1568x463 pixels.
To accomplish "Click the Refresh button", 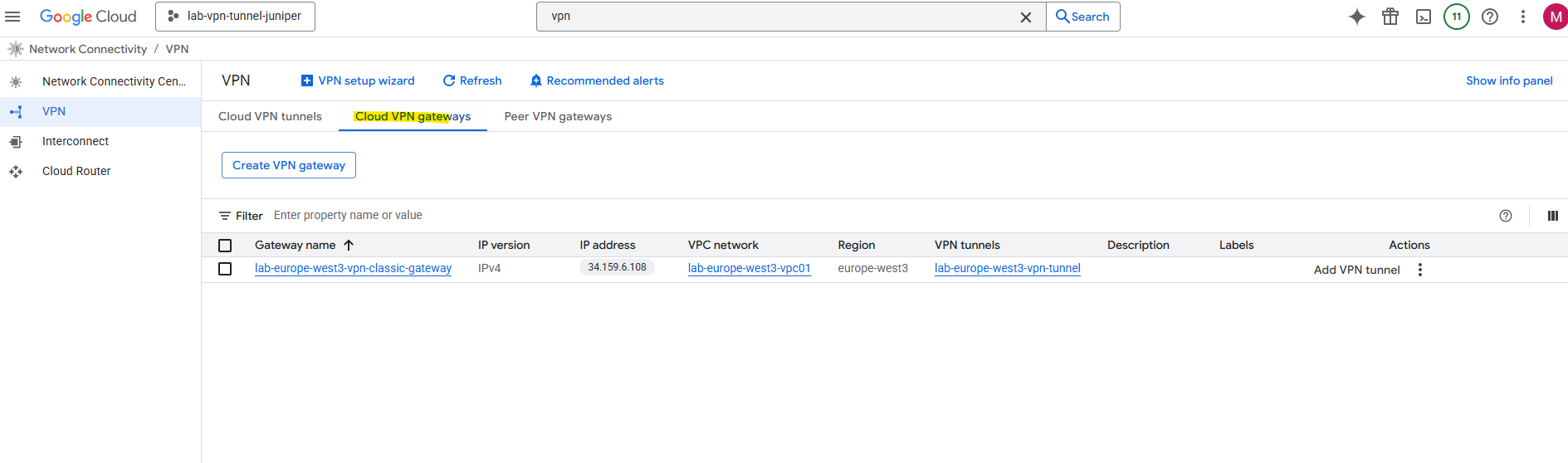I will tap(472, 80).
